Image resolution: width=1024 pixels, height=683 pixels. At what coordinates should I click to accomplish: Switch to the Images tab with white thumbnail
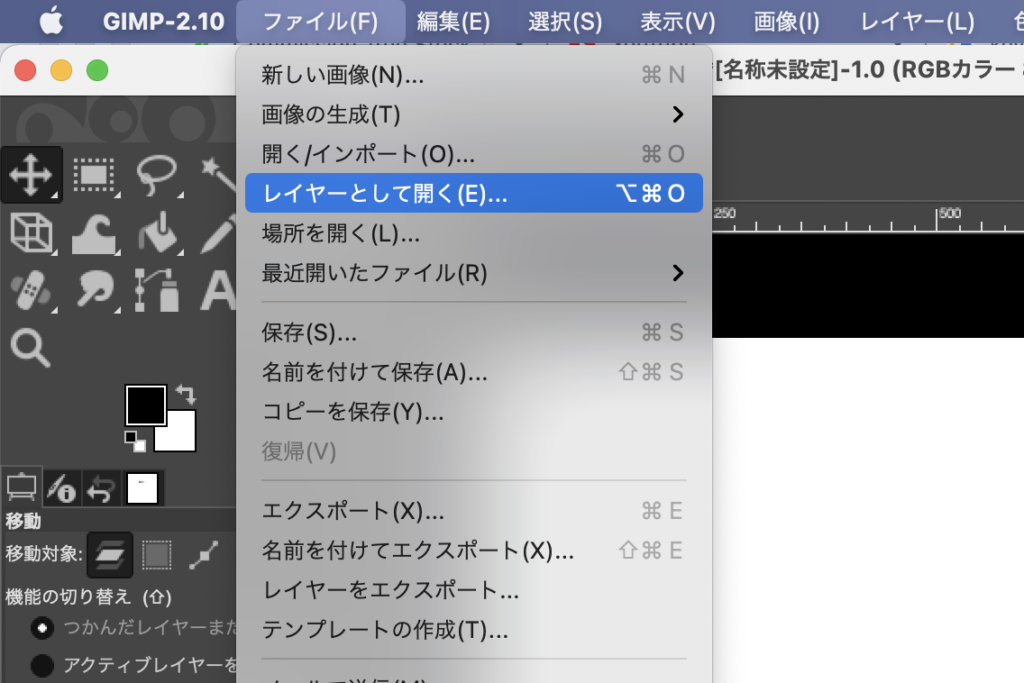coord(142,488)
